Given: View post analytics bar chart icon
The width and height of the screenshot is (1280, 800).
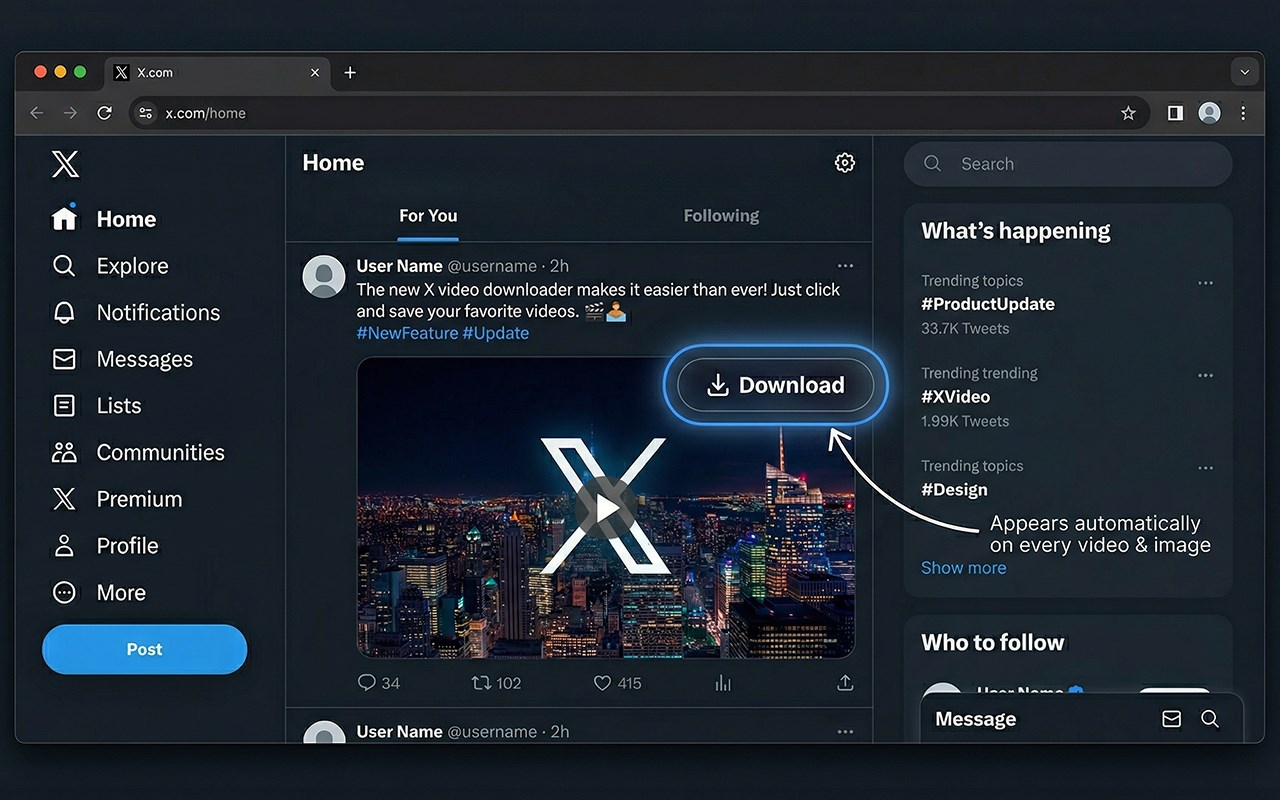Looking at the screenshot, I should (723, 683).
